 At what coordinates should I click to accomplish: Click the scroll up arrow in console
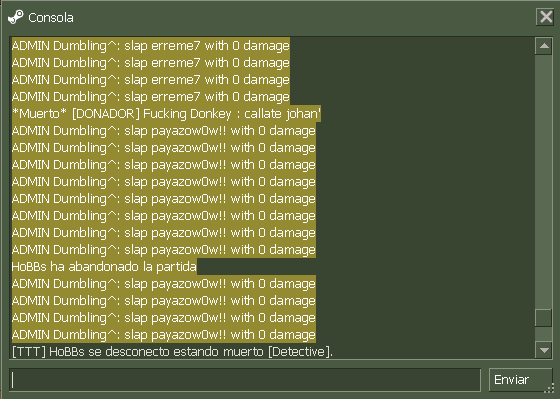coord(544,46)
